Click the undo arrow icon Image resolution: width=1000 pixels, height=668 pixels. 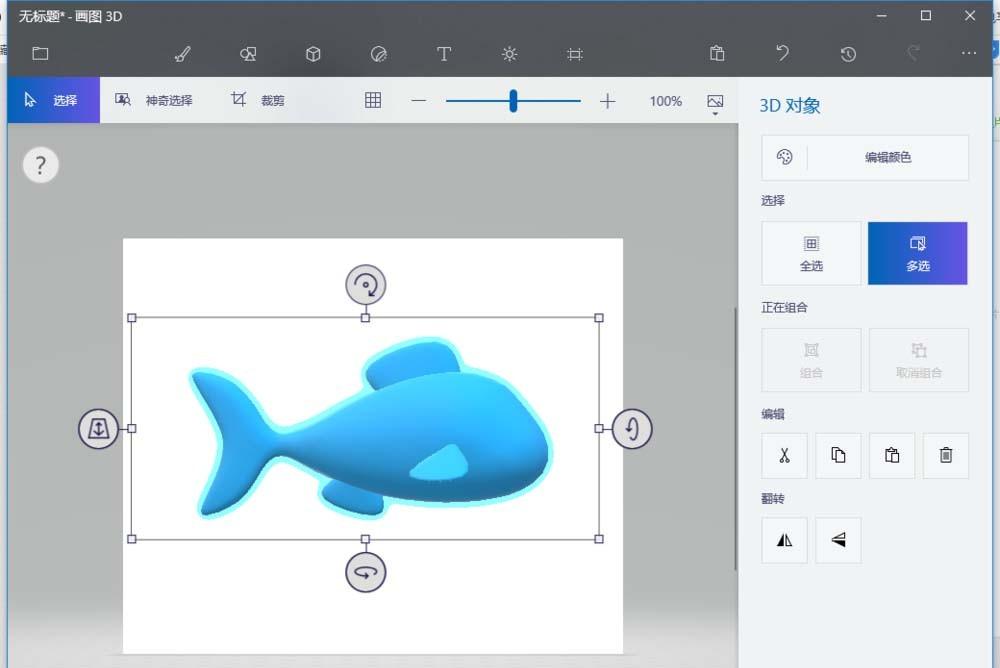click(783, 54)
